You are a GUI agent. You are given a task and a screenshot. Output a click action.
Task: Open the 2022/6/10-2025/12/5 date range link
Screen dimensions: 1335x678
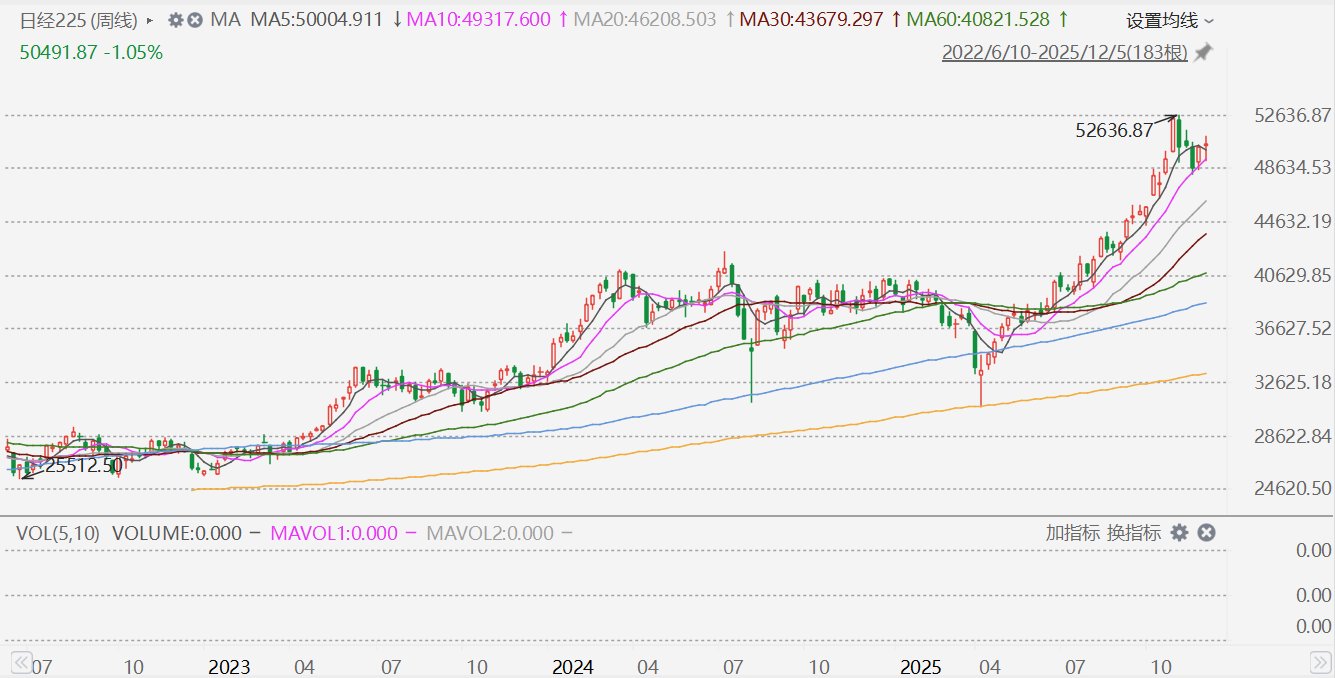point(1064,52)
